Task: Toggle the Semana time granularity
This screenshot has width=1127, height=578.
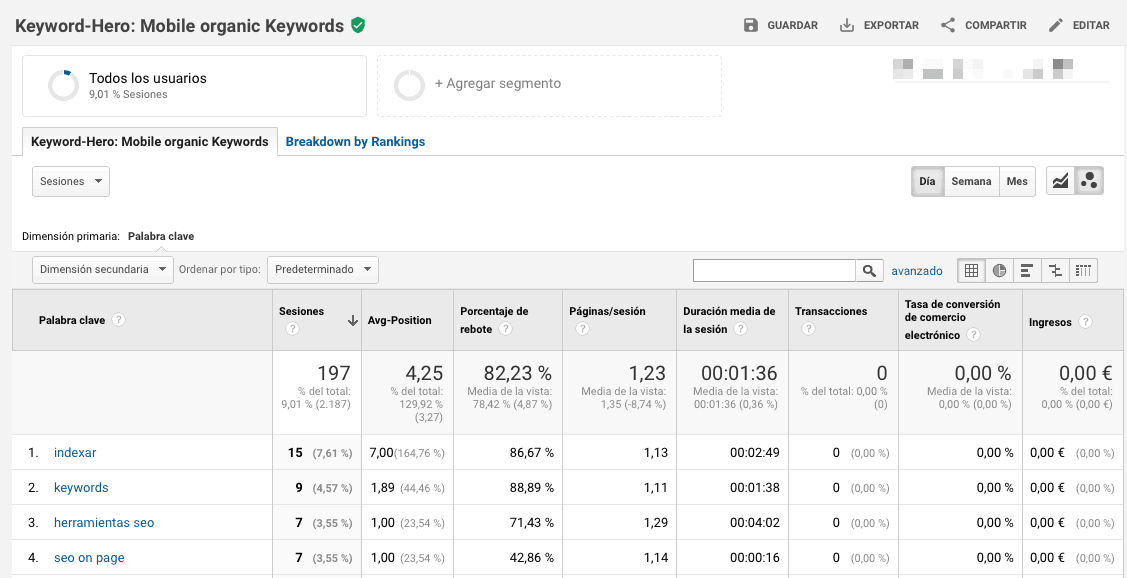Action: pyautogui.click(x=971, y=181)
